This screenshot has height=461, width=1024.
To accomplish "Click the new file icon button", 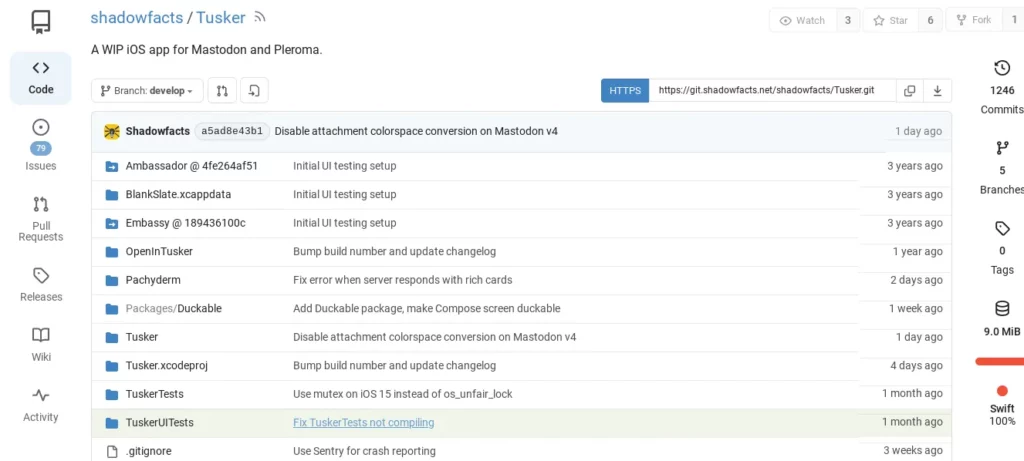I will coord(254,91).
